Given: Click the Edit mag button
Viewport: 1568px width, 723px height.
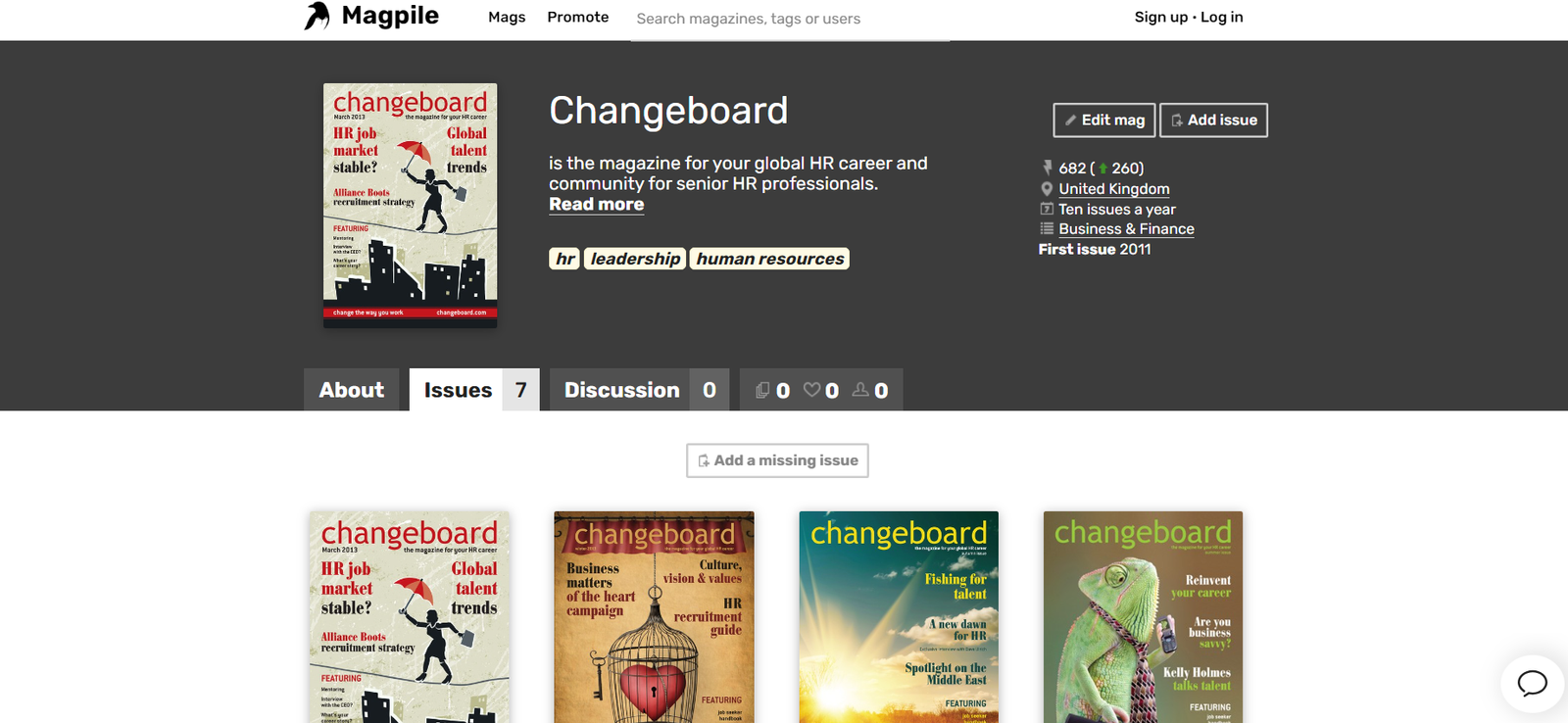Looking at the screenshot, I should pos(1104,120).
